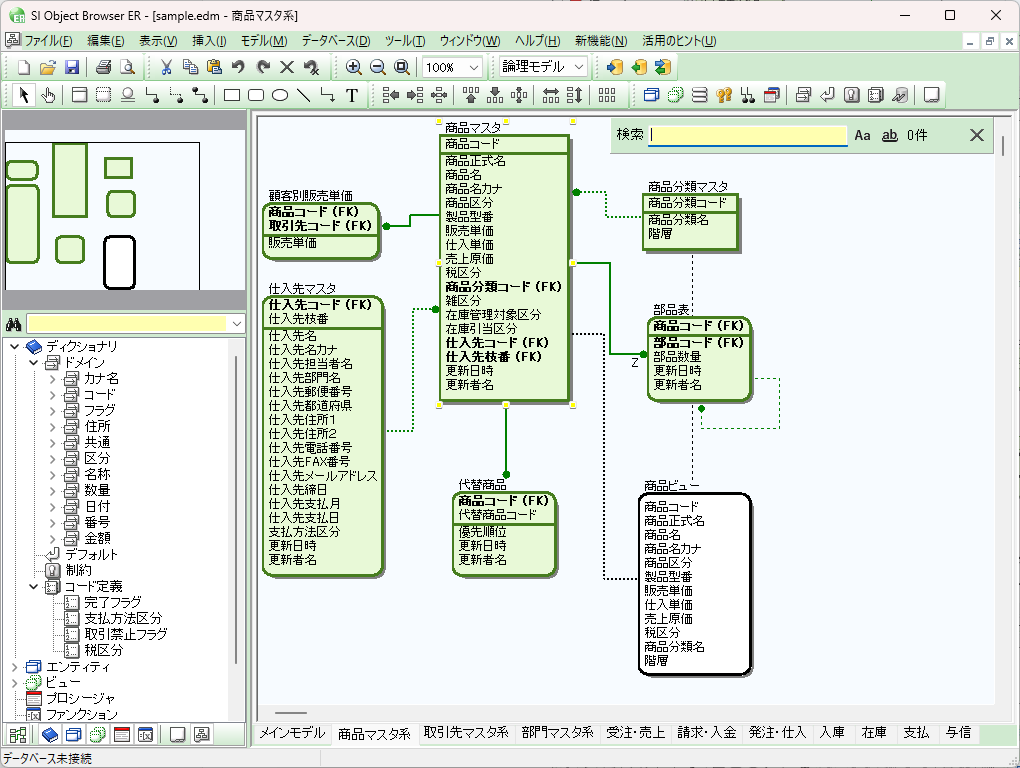
Task: Expand the エンティティ tree node
Action: (x=15, y=667)
